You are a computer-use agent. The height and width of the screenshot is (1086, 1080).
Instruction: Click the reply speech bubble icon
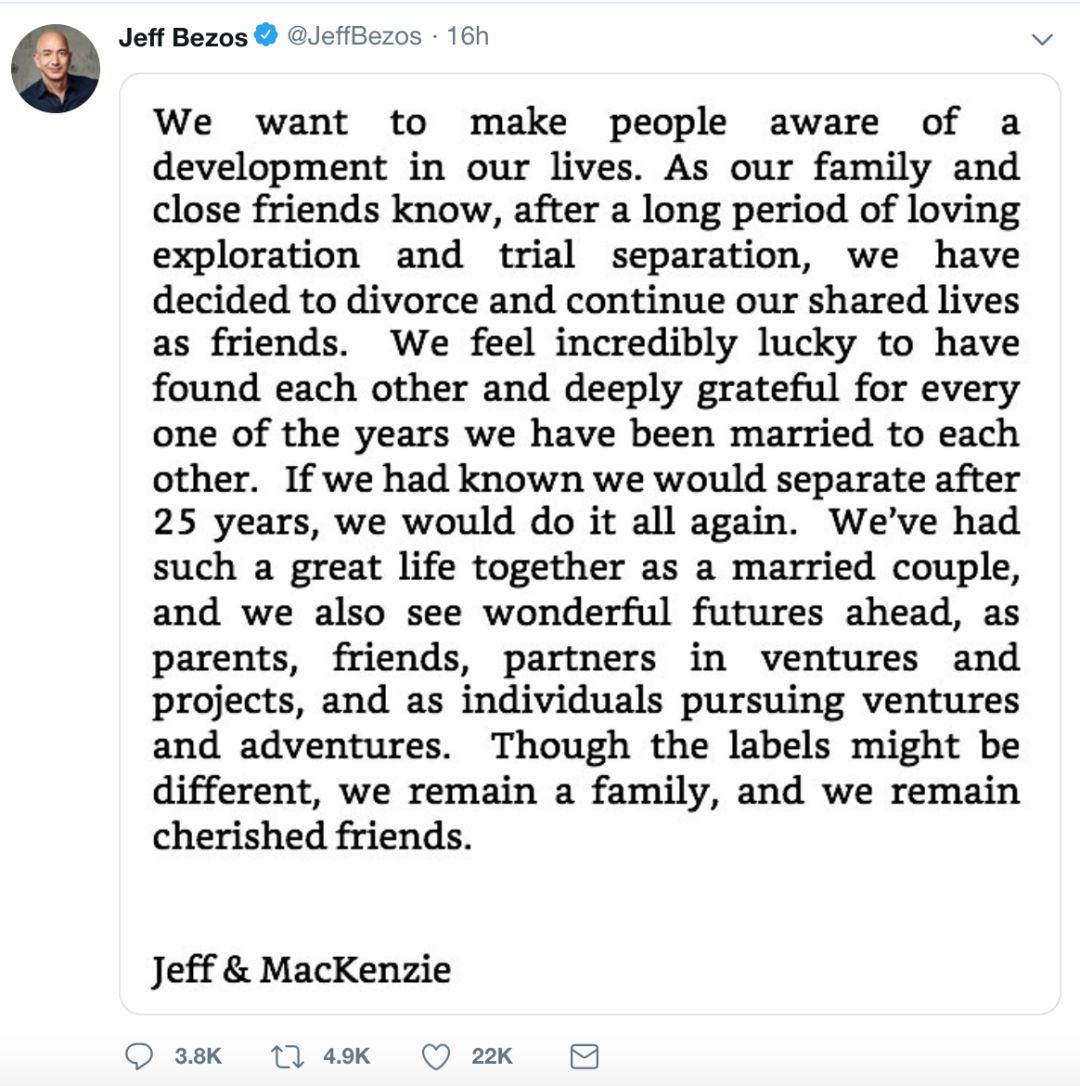tap(140, 1056)
